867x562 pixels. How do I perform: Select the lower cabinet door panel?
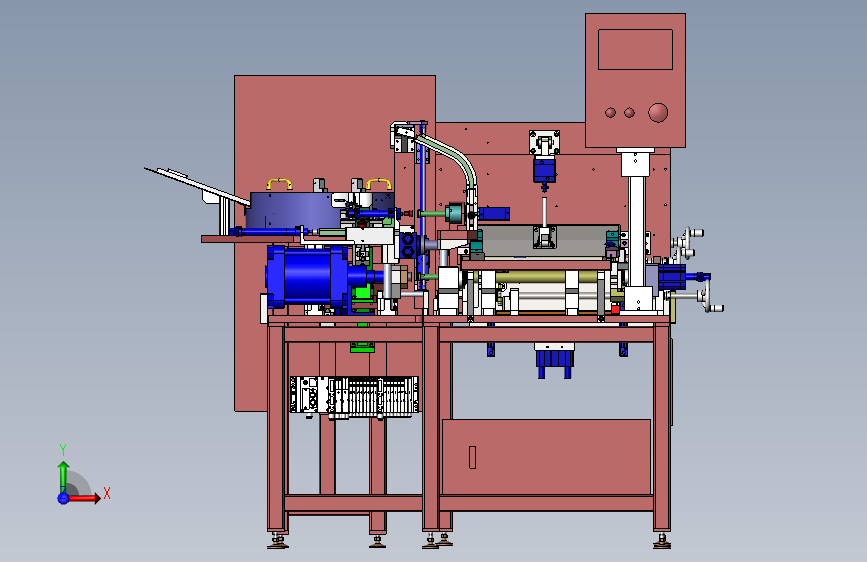[546, 457]
